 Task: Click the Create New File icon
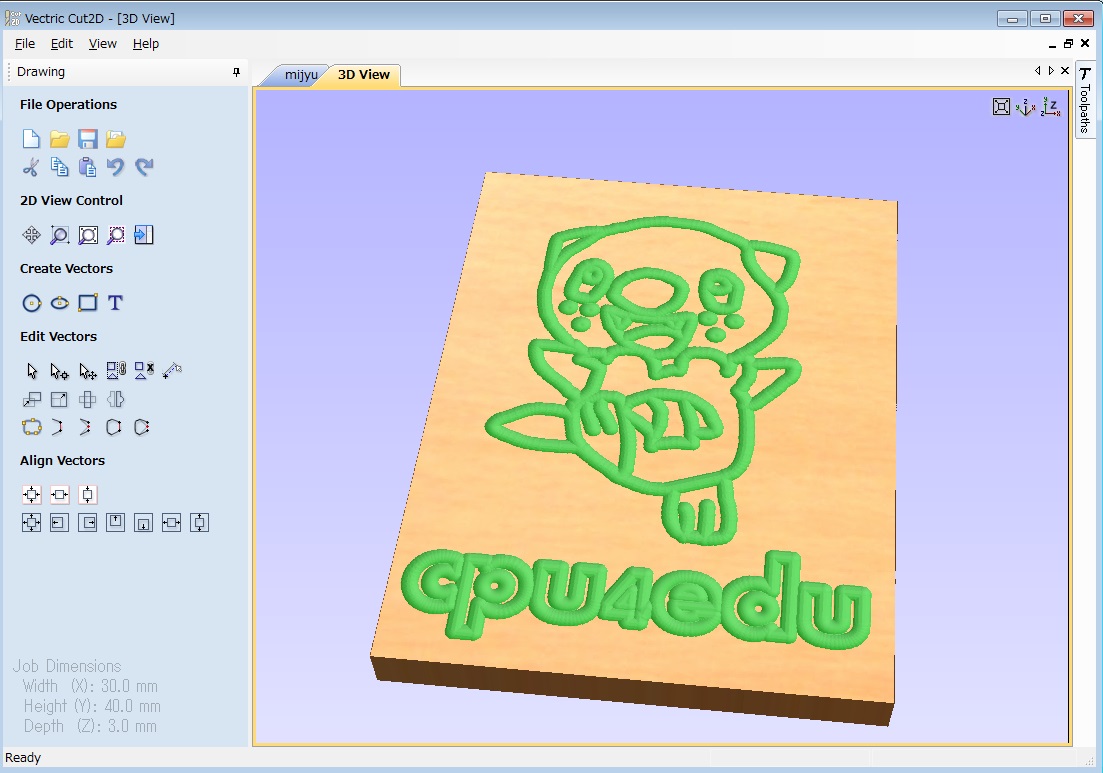point(32,139)
